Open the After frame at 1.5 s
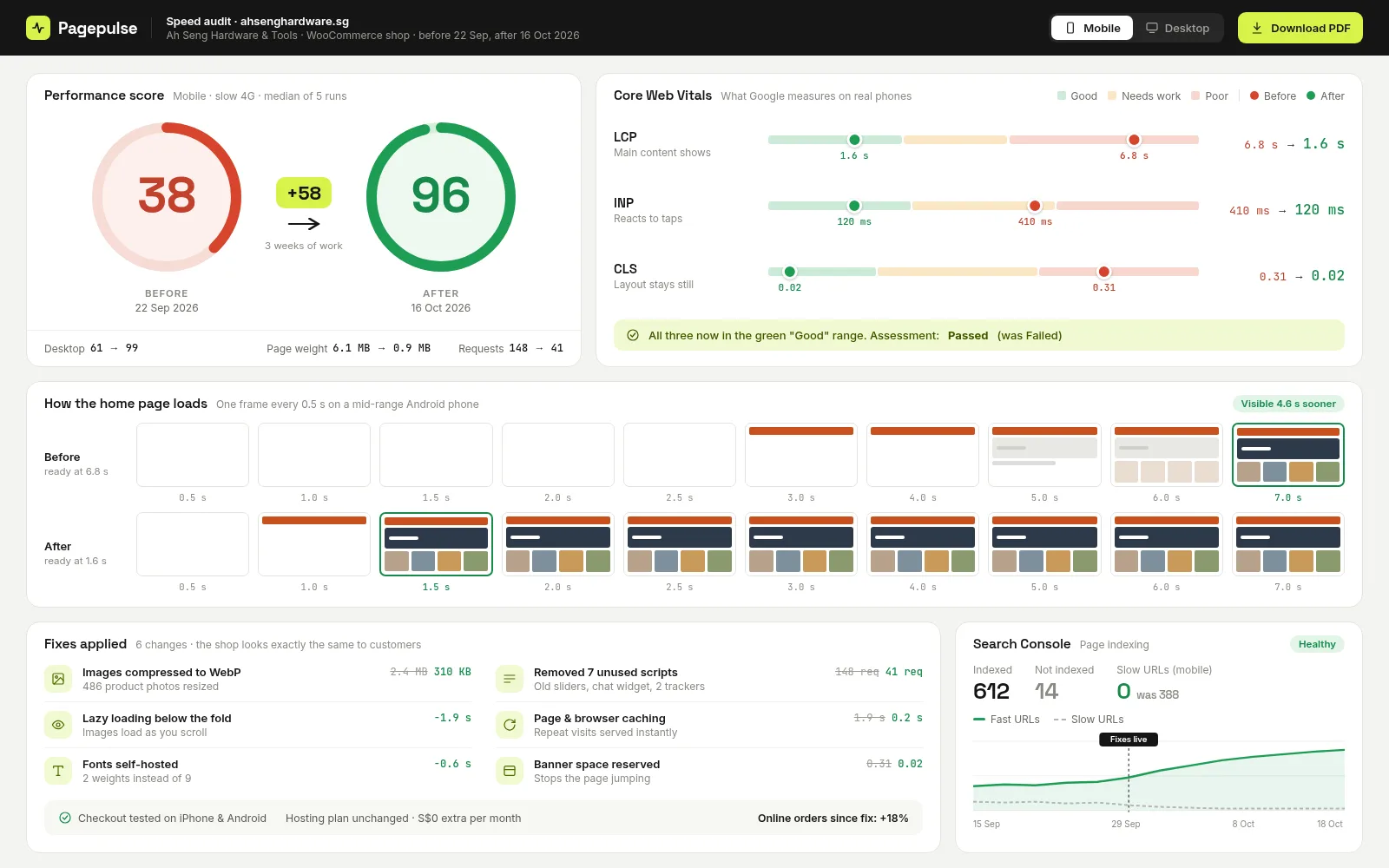This screenshot has height=868, width=1389. 436,544
